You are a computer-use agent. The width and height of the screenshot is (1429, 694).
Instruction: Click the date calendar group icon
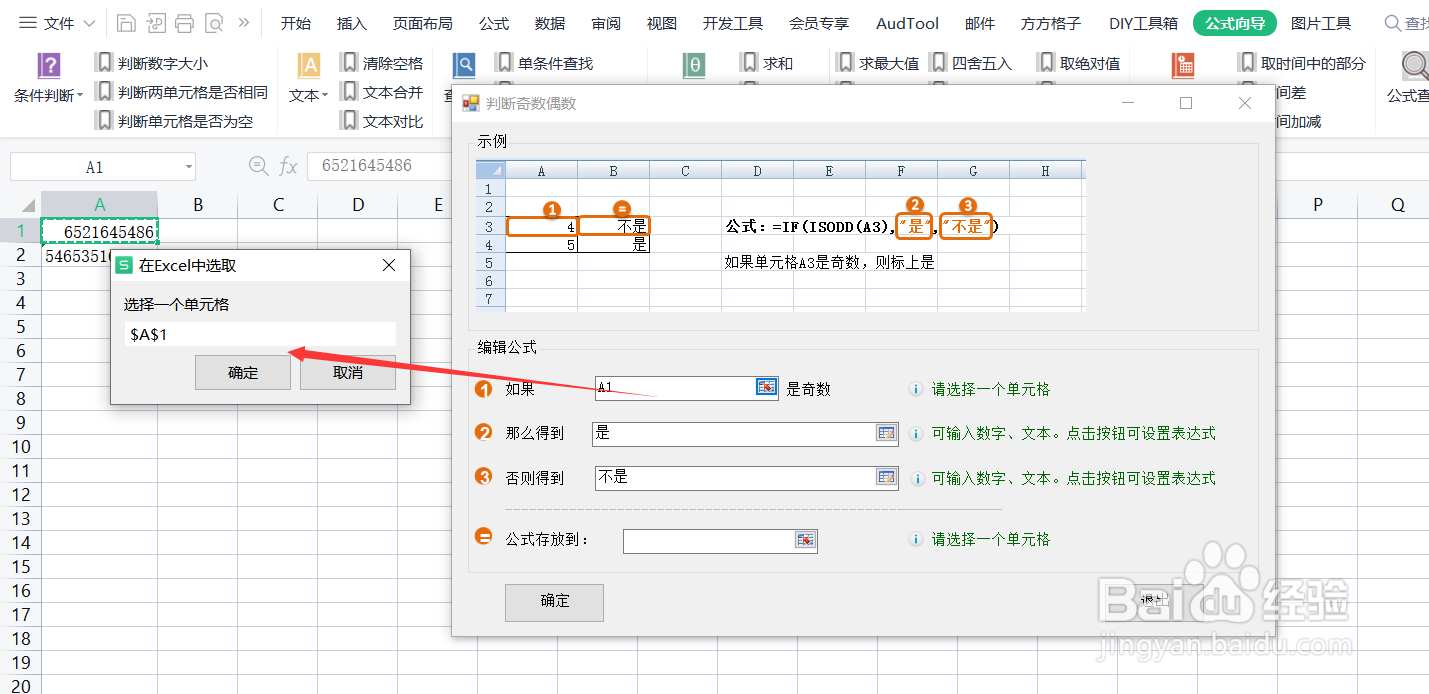click(1183, 66)
